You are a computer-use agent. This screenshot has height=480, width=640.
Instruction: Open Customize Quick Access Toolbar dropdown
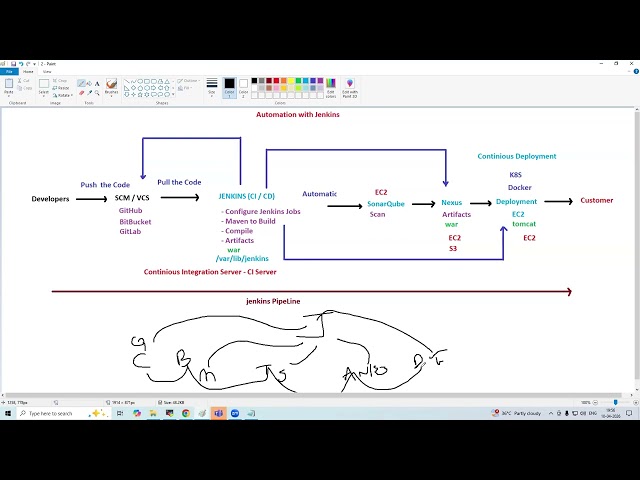[34, 64]
